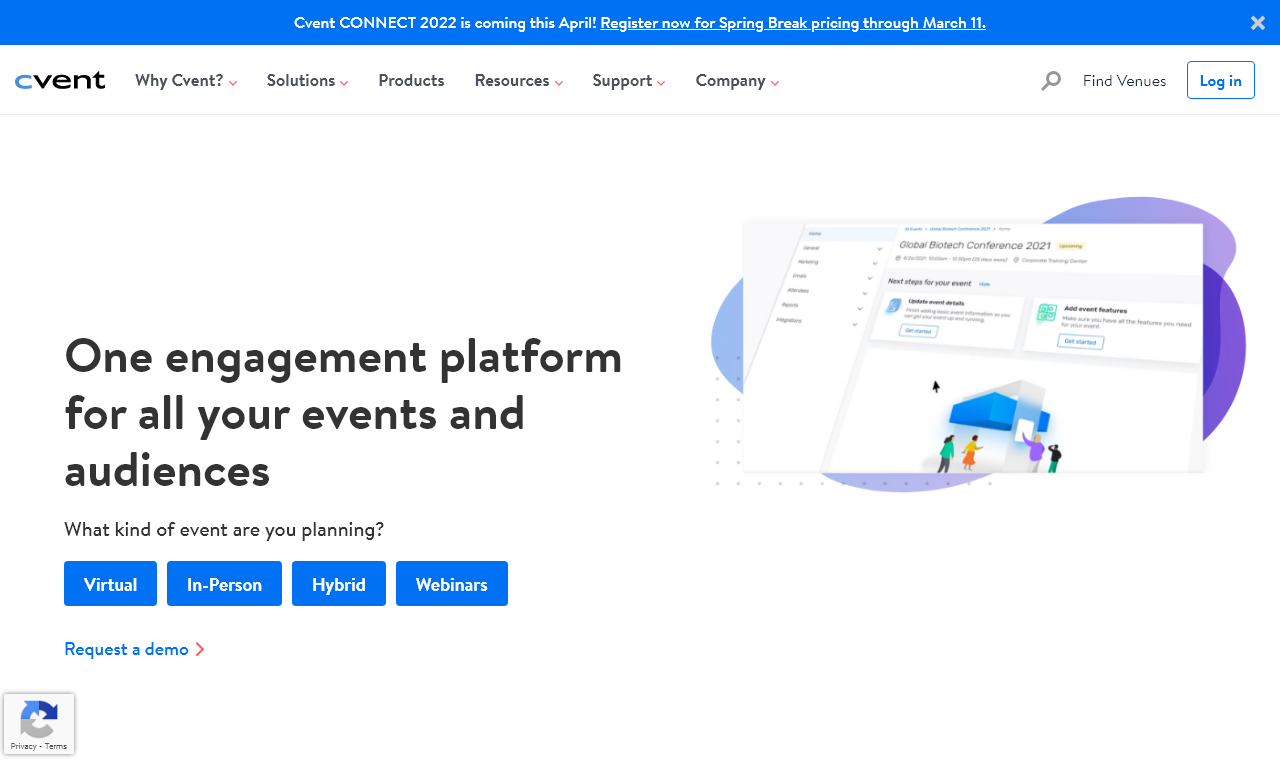
Task: Choose the Webinars event type
Action: click(452, 584)
